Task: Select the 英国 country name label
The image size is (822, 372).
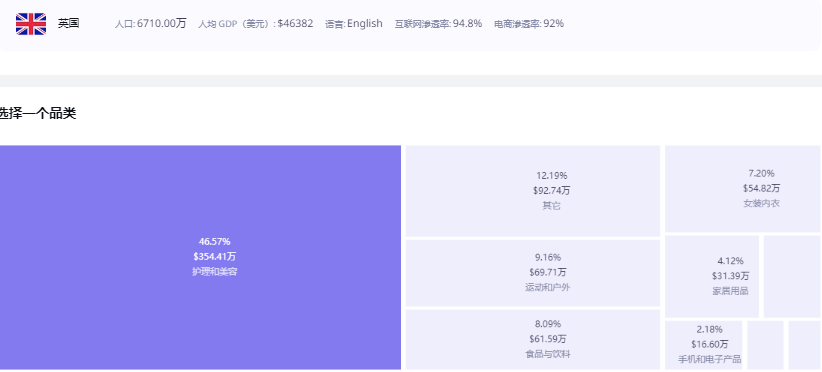Action: coord(68,24)
